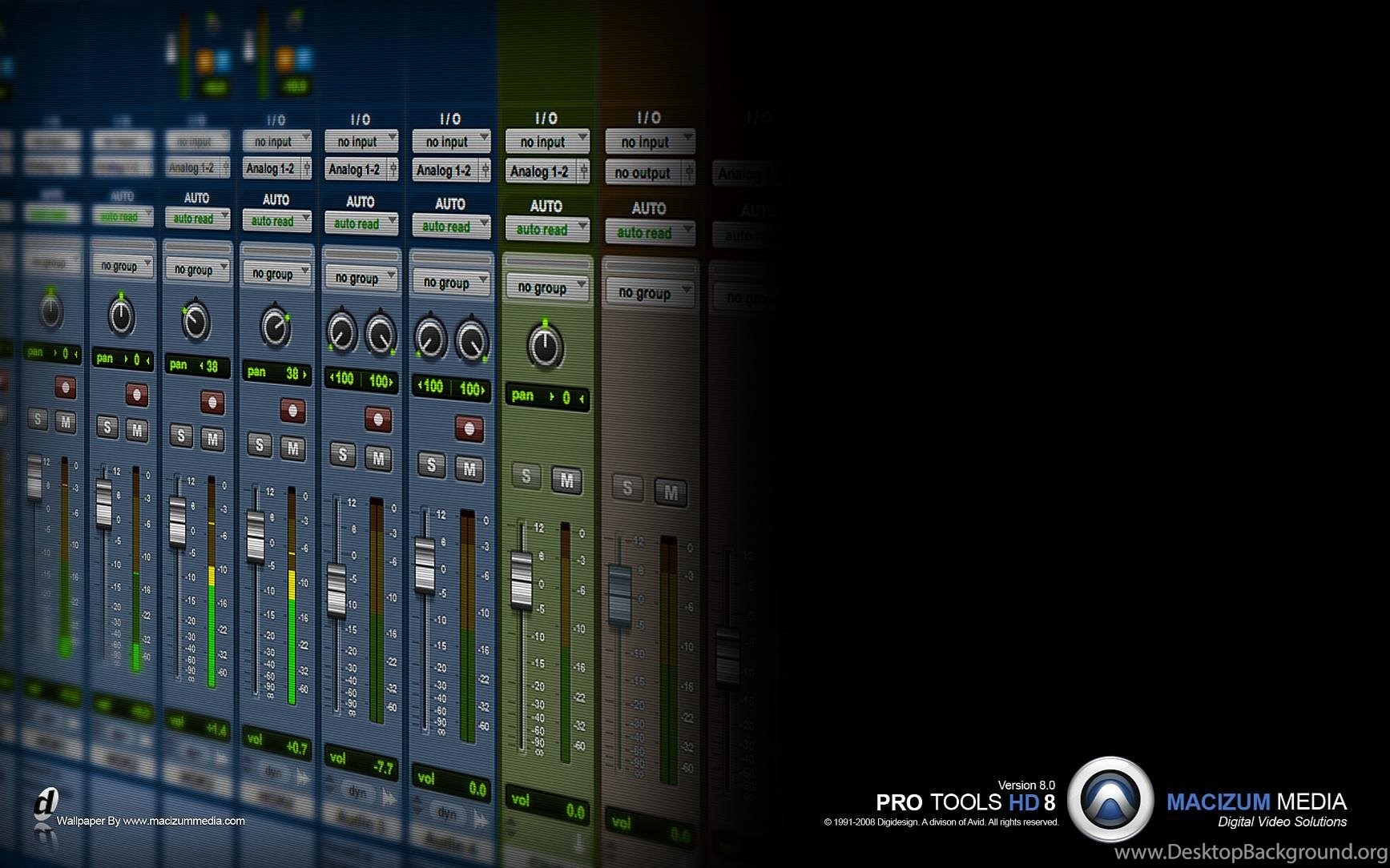Record-enable the track showing vol +1.4
The image size is (1390, 868).
[x=212, y=402]
